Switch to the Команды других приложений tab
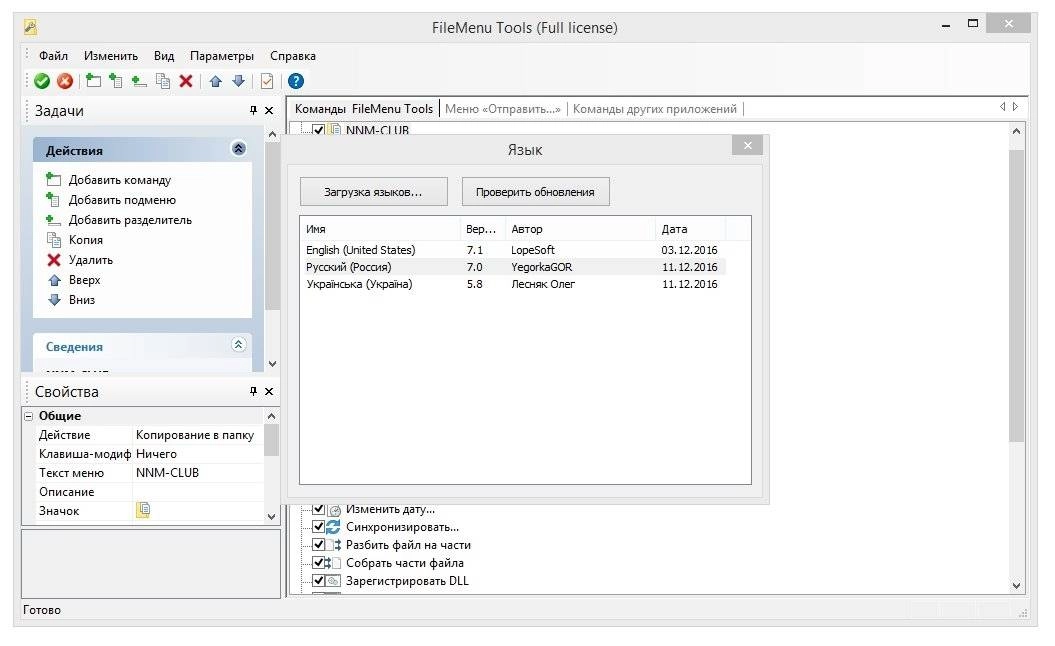Viewport: 1055px width, 646px height. pos(655,109)
